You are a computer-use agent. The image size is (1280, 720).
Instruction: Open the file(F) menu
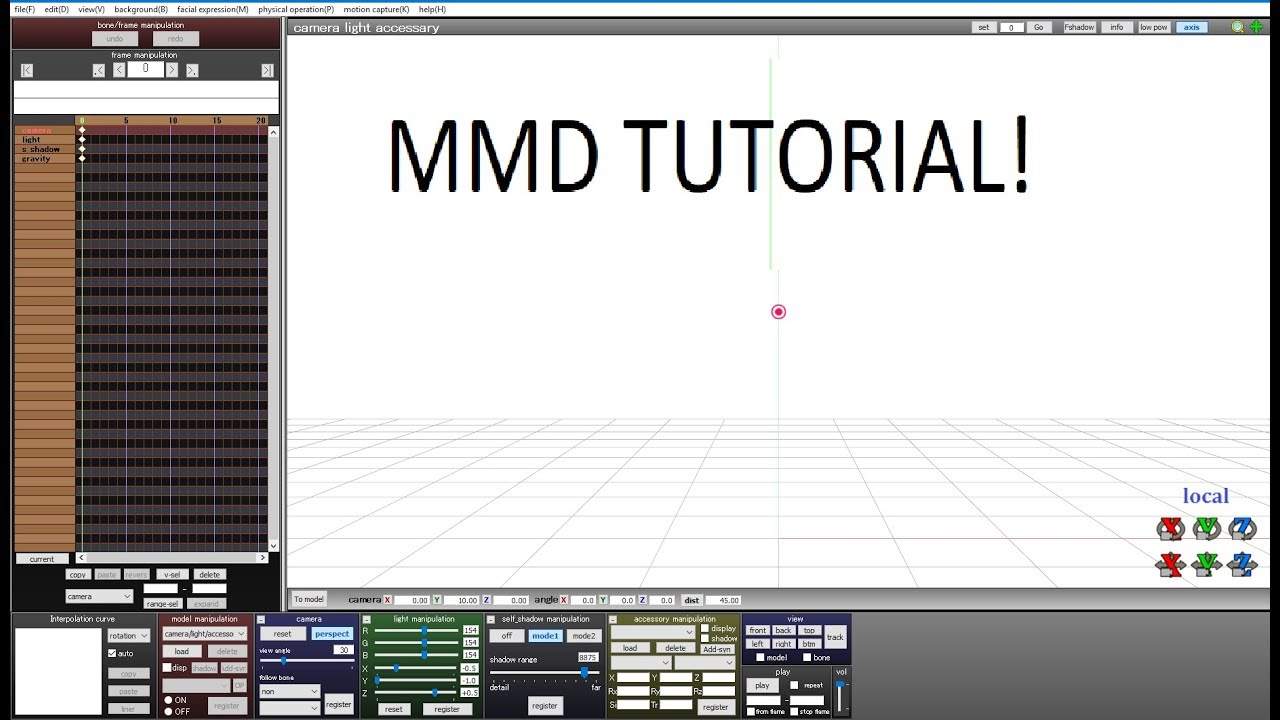pyautogui.click(x=25, y=9)
